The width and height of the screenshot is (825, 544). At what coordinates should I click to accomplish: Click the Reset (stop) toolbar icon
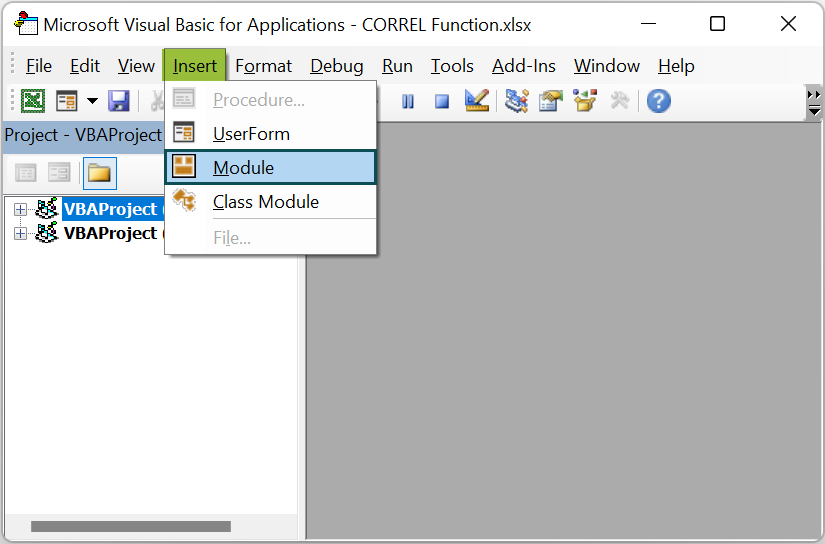point(442,101)
